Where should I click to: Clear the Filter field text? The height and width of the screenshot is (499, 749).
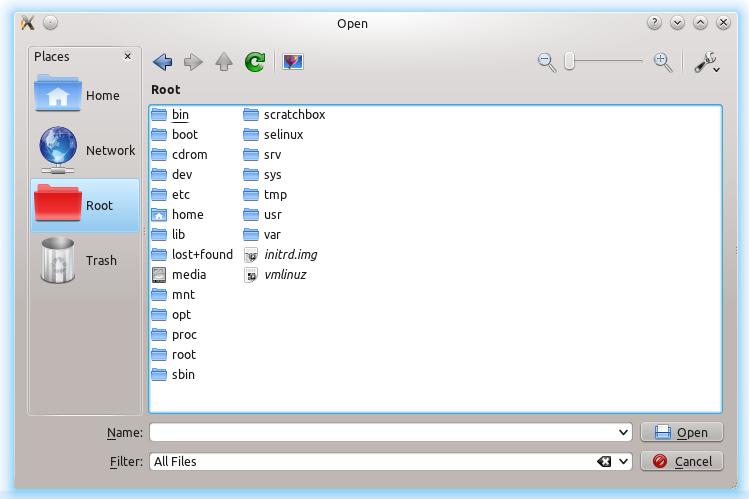tap(604, 462)
